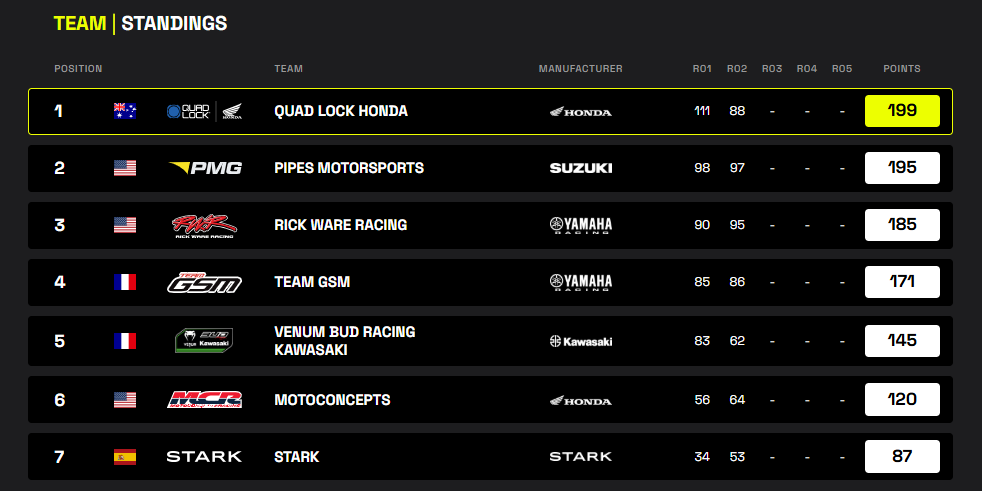Click the MANUFACTURER column header
982x491 pixels.
(x=580, y=69)
